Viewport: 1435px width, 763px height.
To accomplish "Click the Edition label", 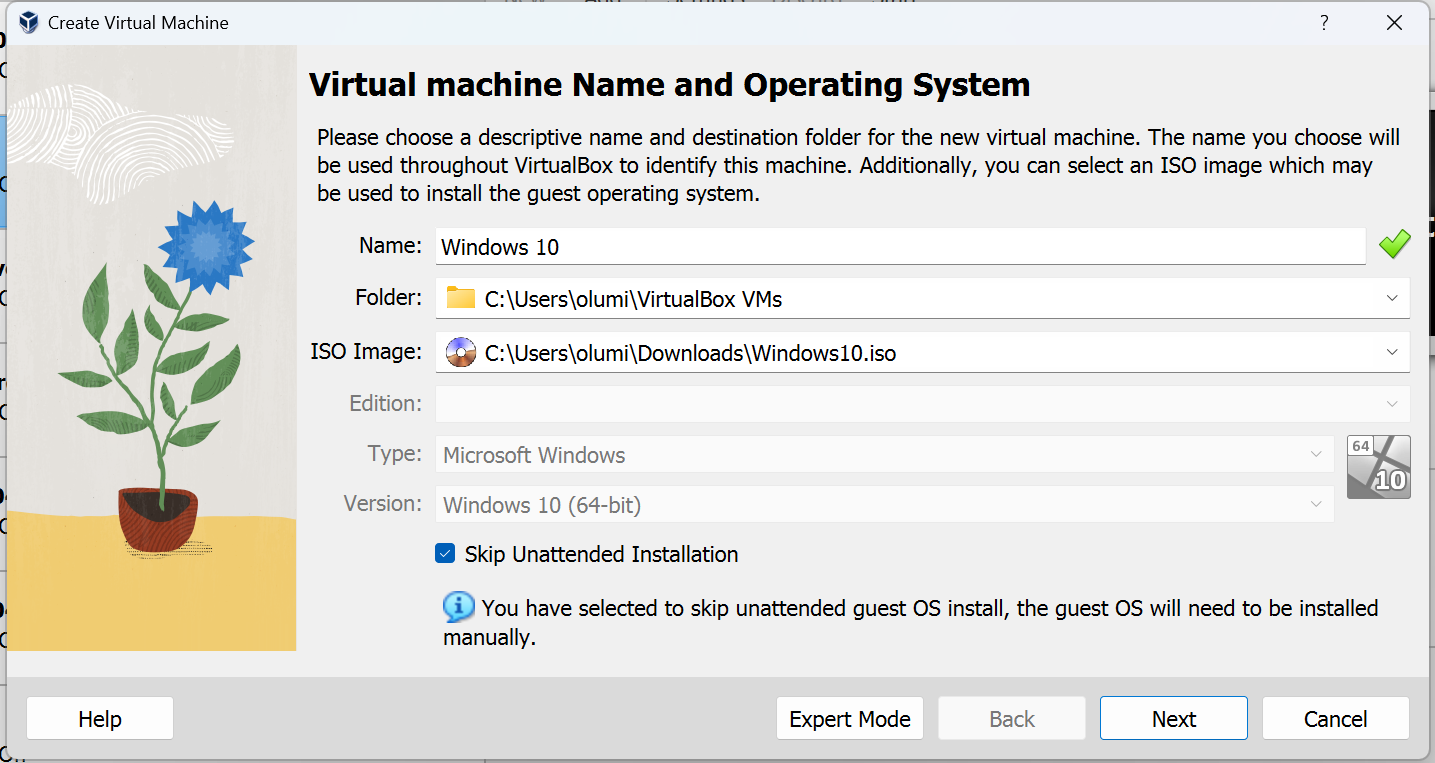I will click(x=386, y=403).
